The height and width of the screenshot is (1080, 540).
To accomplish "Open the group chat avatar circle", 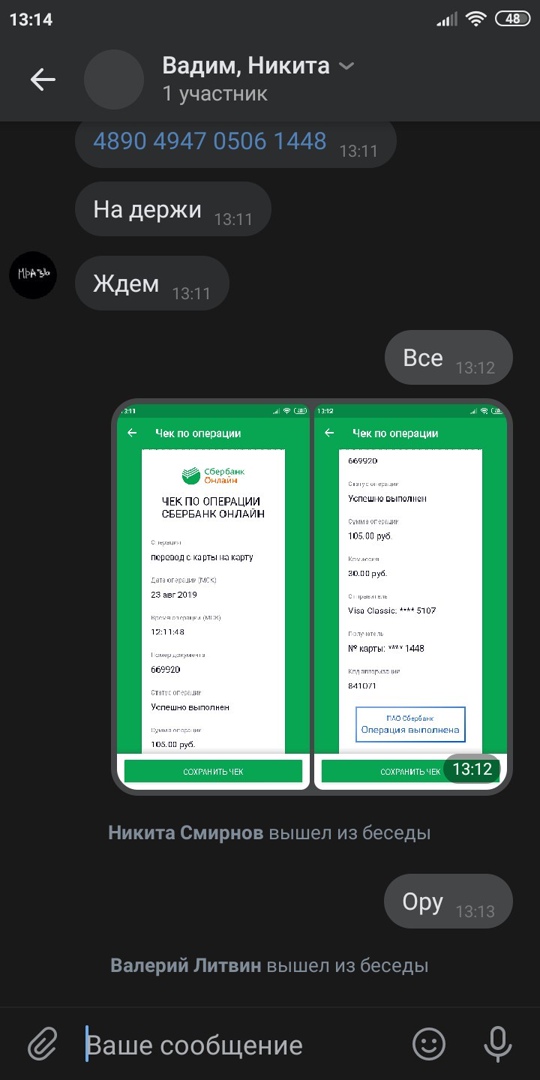I will click(x=114, y=79).
